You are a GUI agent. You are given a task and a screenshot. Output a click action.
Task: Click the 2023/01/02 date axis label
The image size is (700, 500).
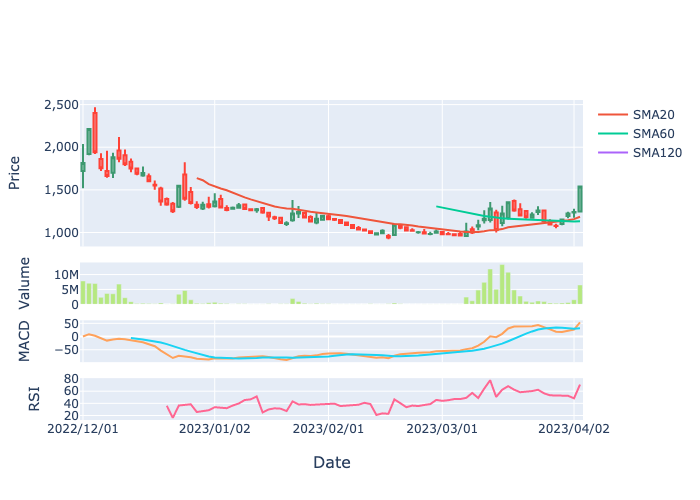pyautogui.click(x=214, y=429)
